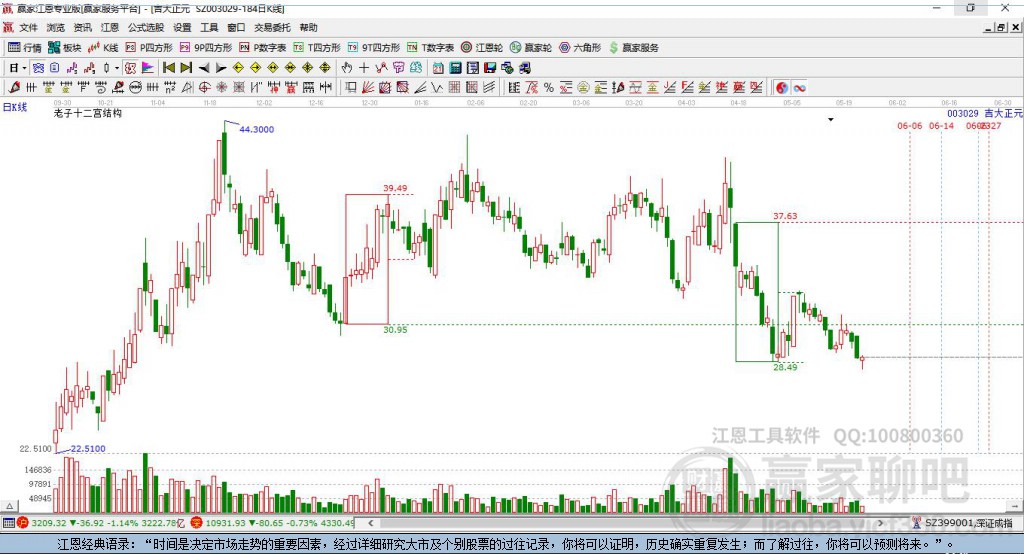Click the red-blue yin-yang icon
The image size is (1024, 554).
(782, 88)
